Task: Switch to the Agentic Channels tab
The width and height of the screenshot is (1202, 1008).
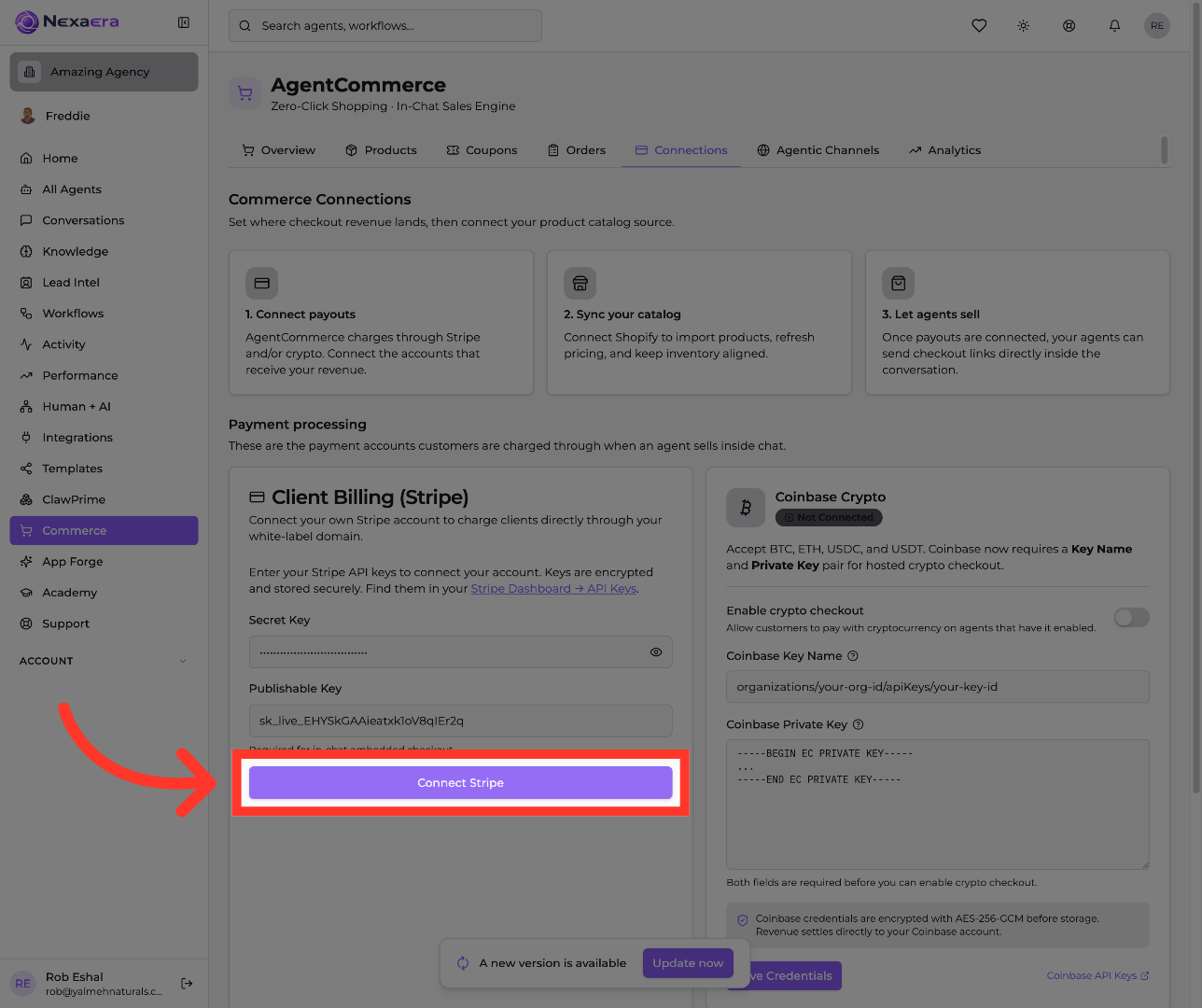Action: (x=818, y=150)
